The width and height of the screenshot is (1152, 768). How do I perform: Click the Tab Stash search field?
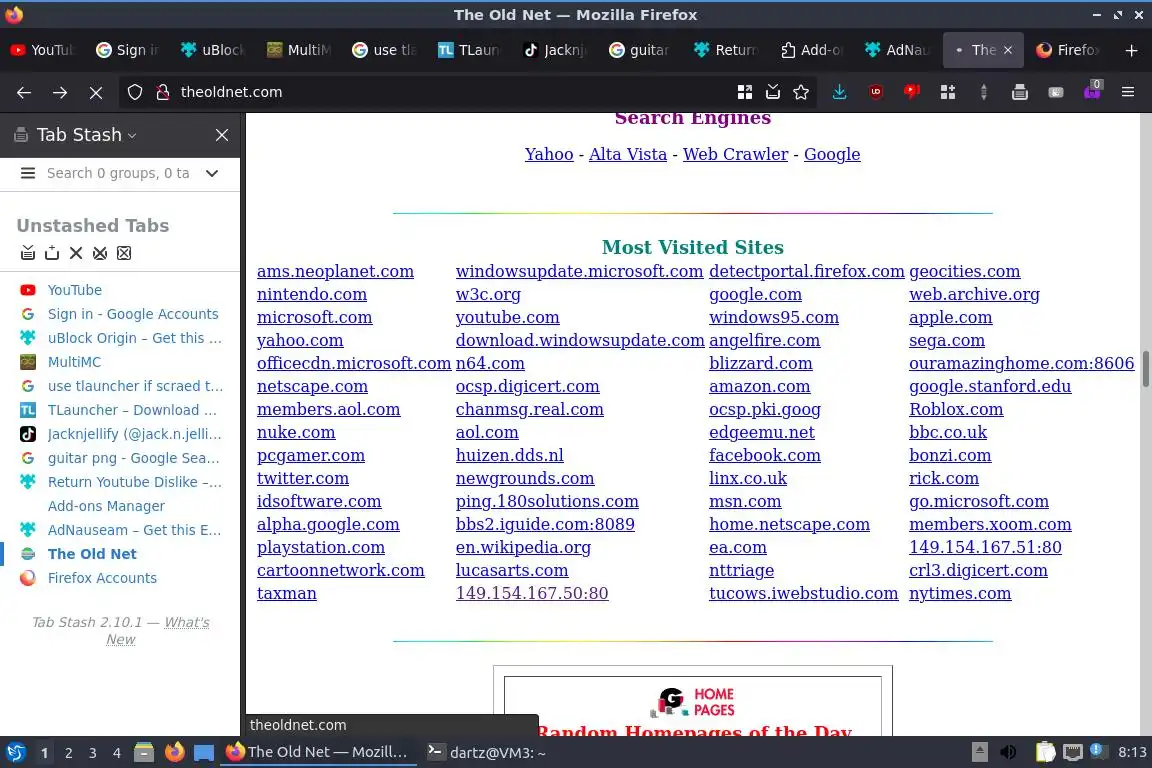[119, 173]
